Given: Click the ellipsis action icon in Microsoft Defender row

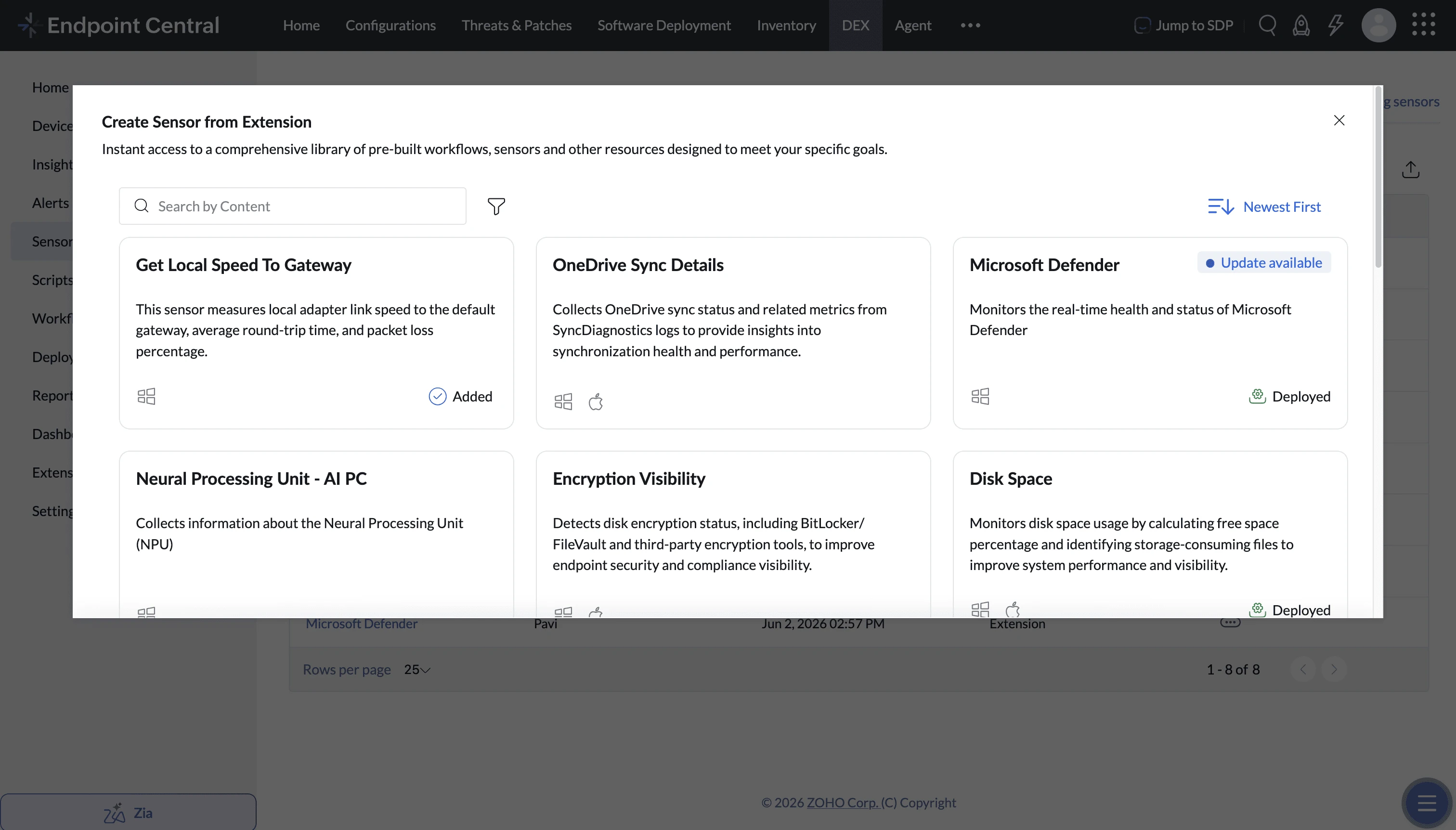Looking at the screenshot, I should (1230, 623).
